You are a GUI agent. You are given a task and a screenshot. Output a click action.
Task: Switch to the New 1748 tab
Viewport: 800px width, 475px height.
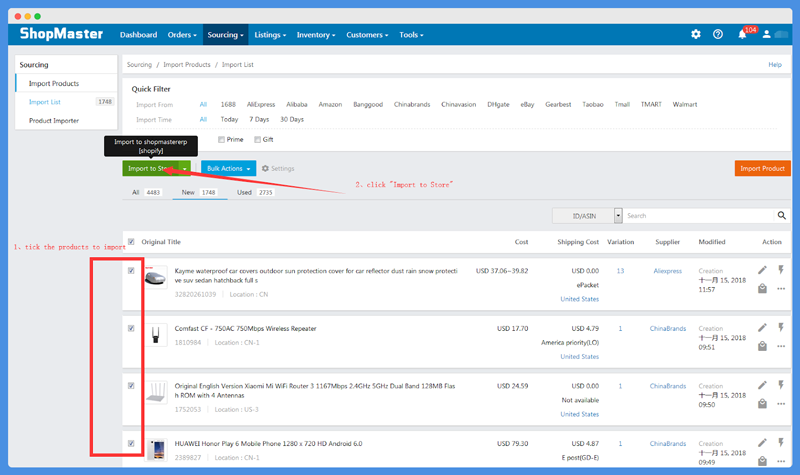(199, 192)
